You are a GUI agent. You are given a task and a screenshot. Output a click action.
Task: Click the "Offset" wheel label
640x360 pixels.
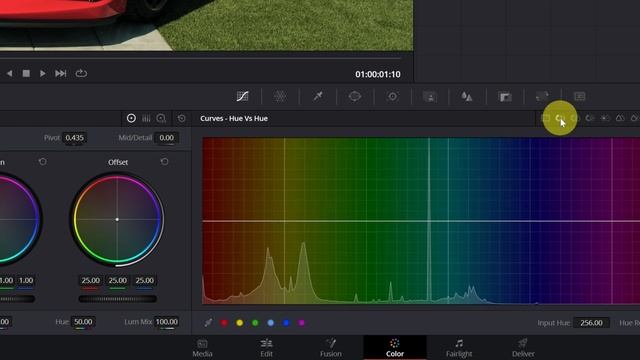pyautogui.click(x=118, y=162)
